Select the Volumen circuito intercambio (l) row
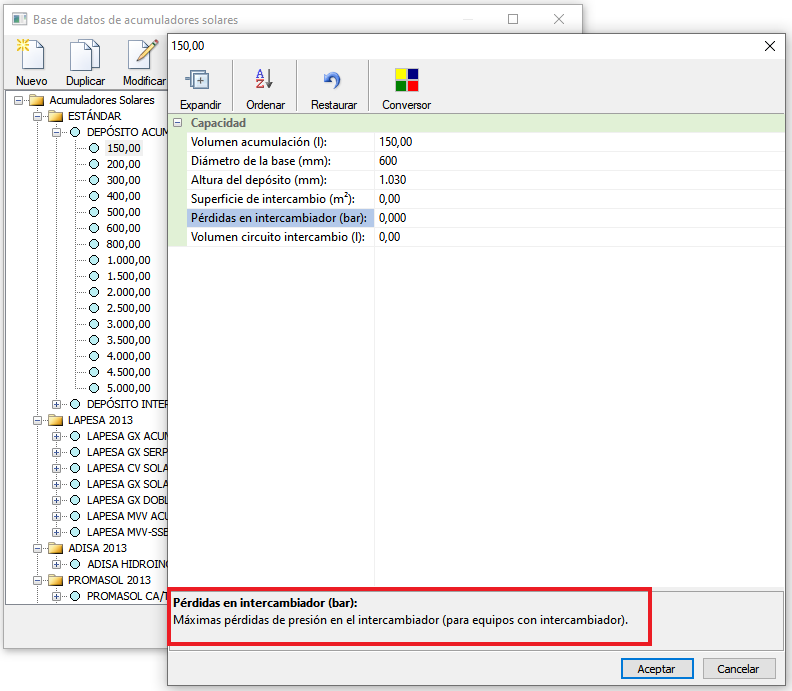Screen dimensions: 792x691 click(x=280, y=237)
